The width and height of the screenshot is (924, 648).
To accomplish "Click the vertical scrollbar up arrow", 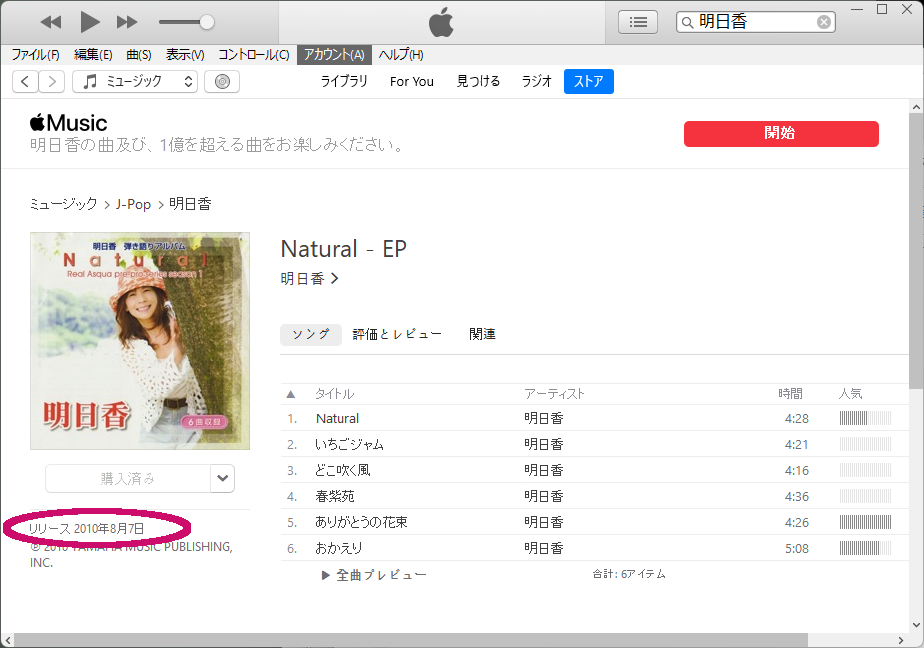I will (916, 107).
